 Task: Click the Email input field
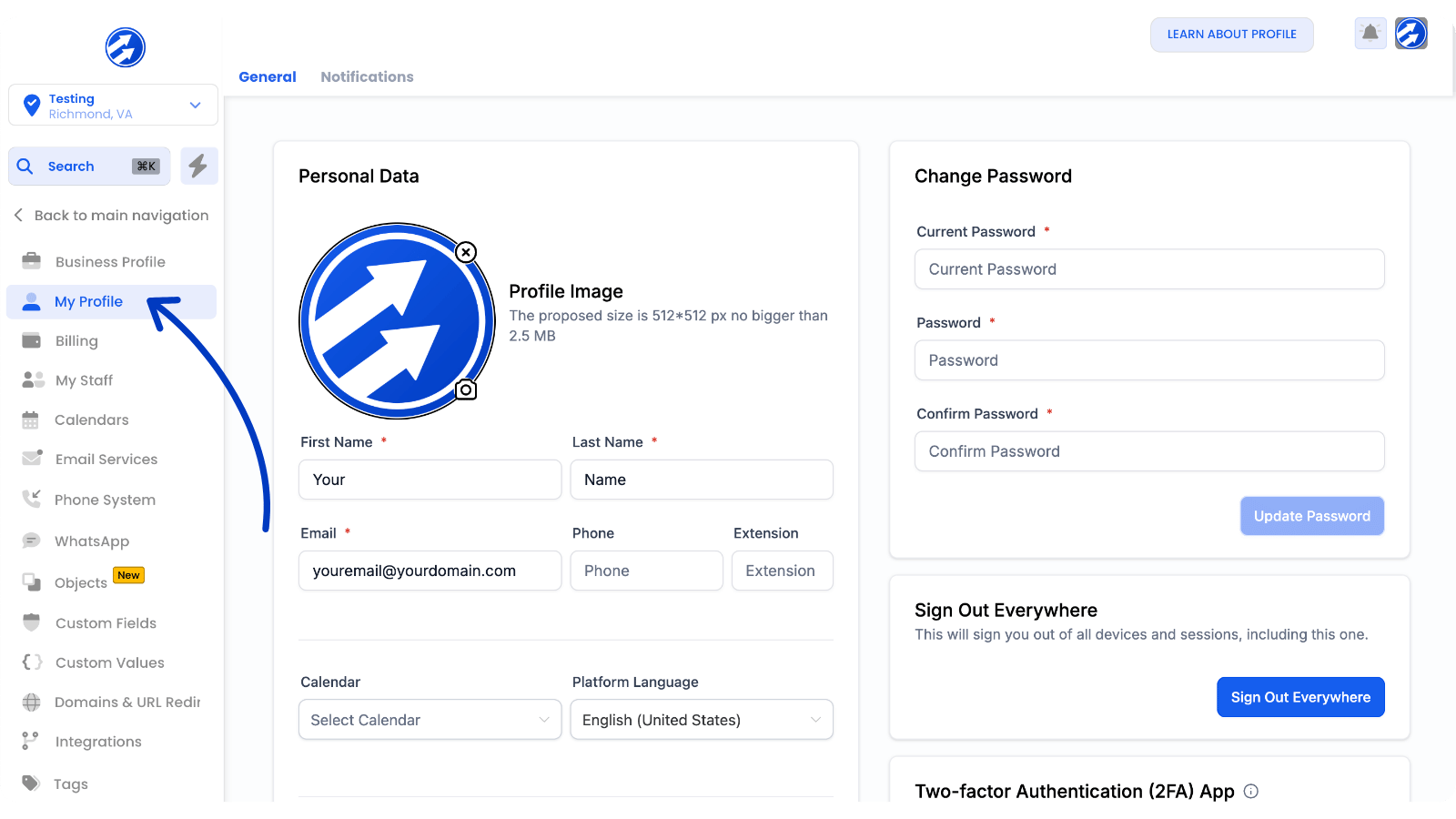[430, 571]
